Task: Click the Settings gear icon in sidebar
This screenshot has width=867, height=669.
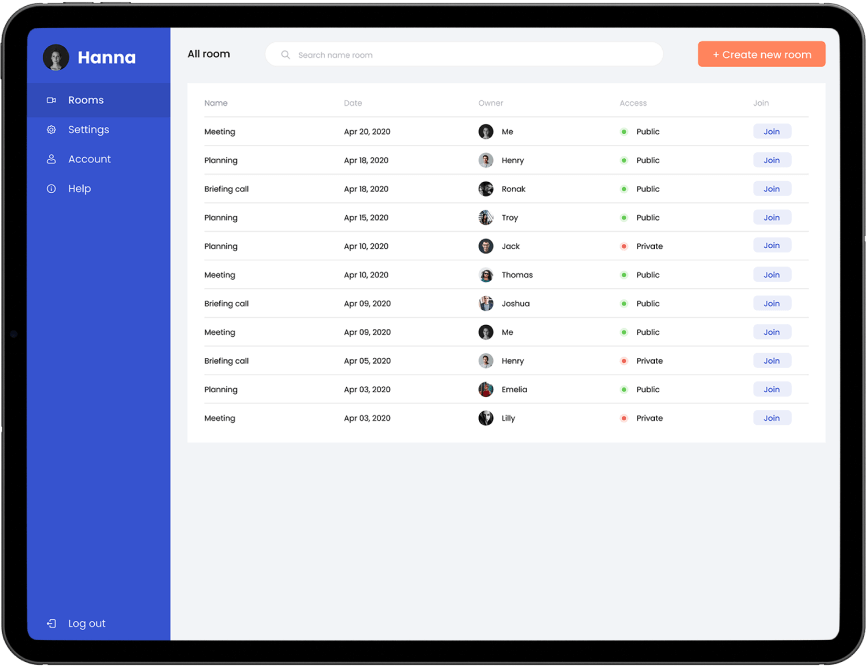Action: click(x=51, y=130)
